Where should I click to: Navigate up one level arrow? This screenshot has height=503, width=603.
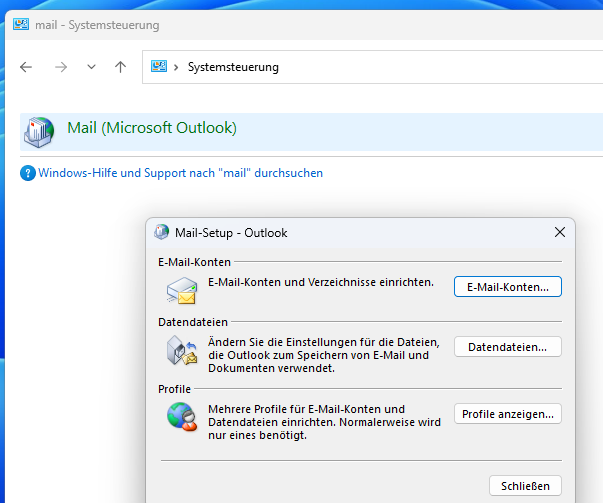pos(120,67)
